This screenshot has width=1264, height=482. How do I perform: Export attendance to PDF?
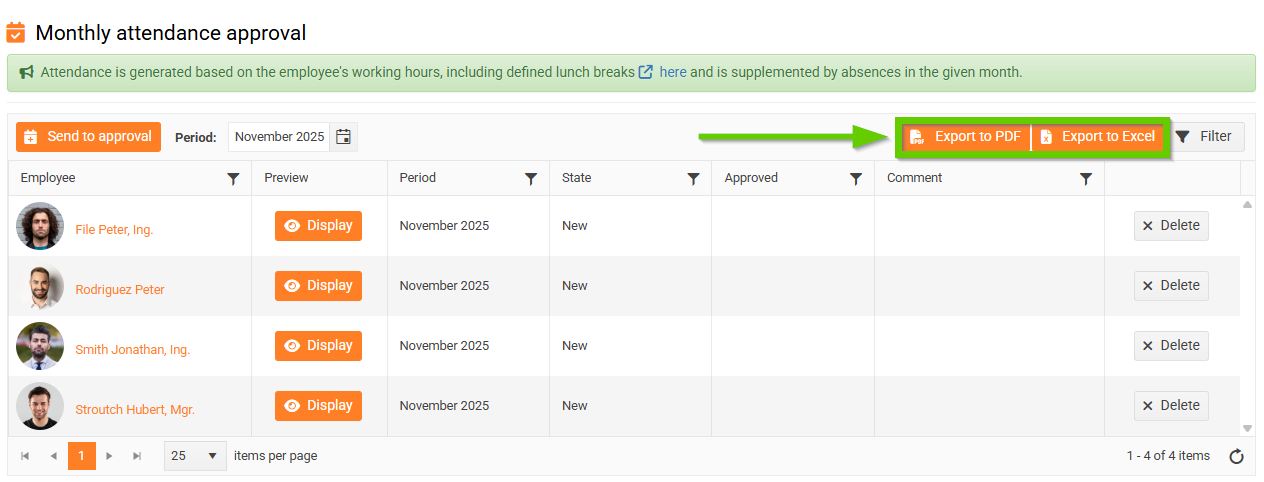click(x=965, y=137)
